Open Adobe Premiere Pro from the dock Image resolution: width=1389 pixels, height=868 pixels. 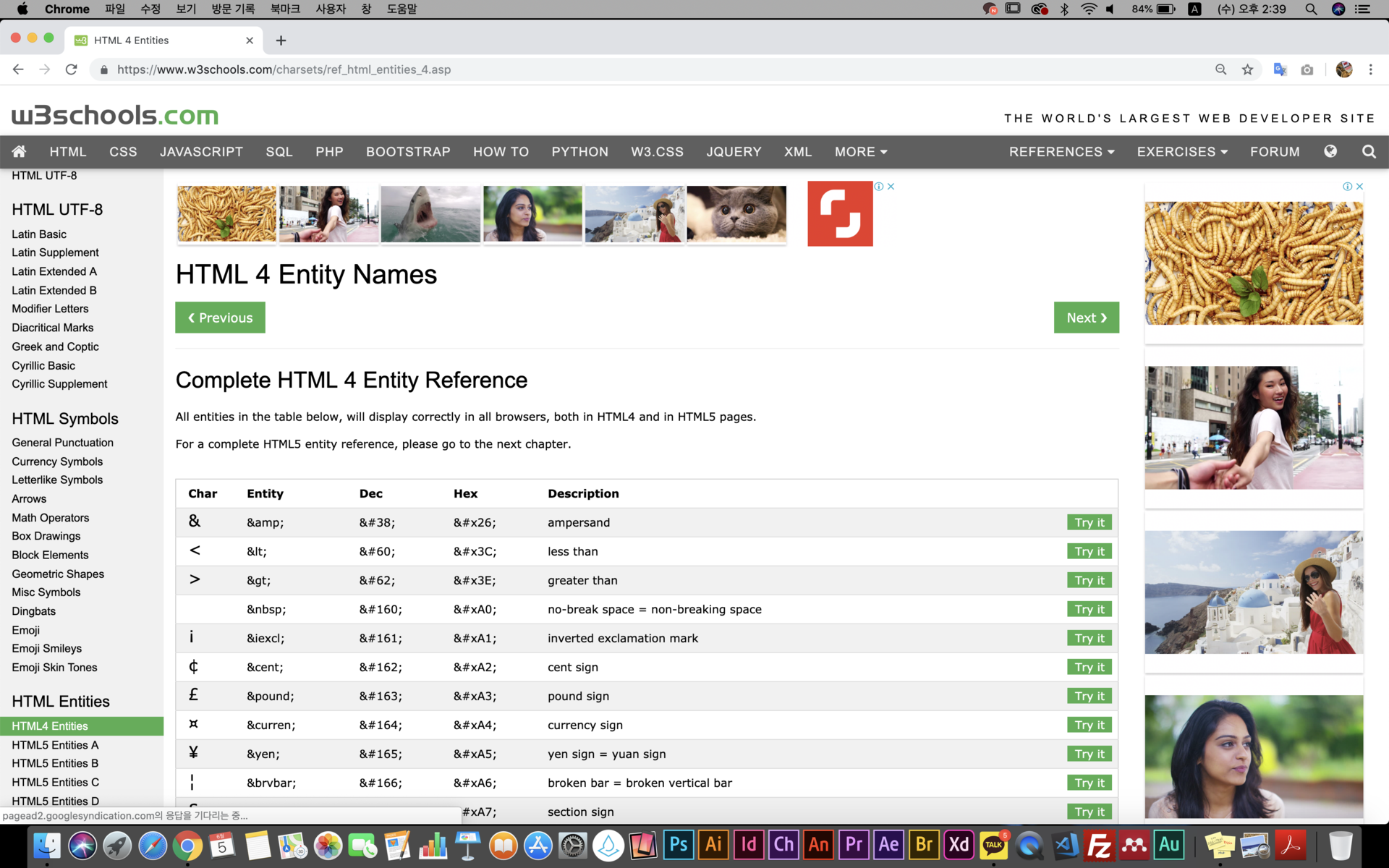pyautogui.click(x=853, y=844)
